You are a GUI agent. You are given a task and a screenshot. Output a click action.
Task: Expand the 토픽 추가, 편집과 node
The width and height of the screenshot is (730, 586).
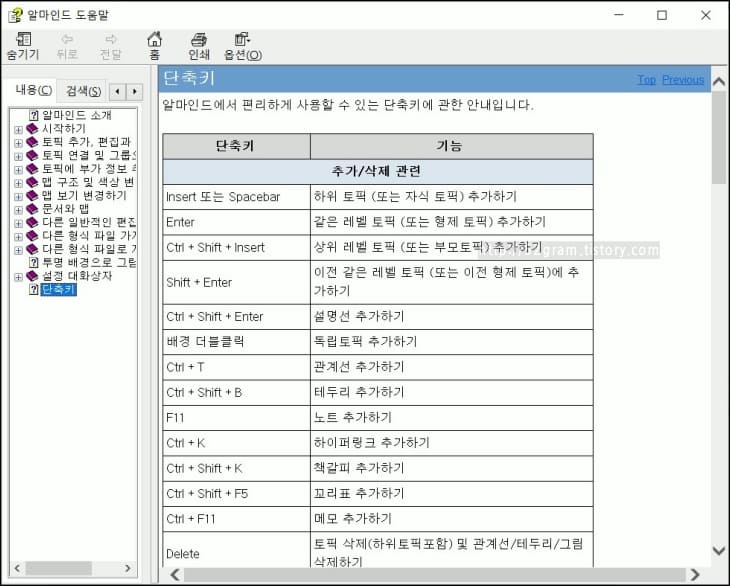coord(18,143)
